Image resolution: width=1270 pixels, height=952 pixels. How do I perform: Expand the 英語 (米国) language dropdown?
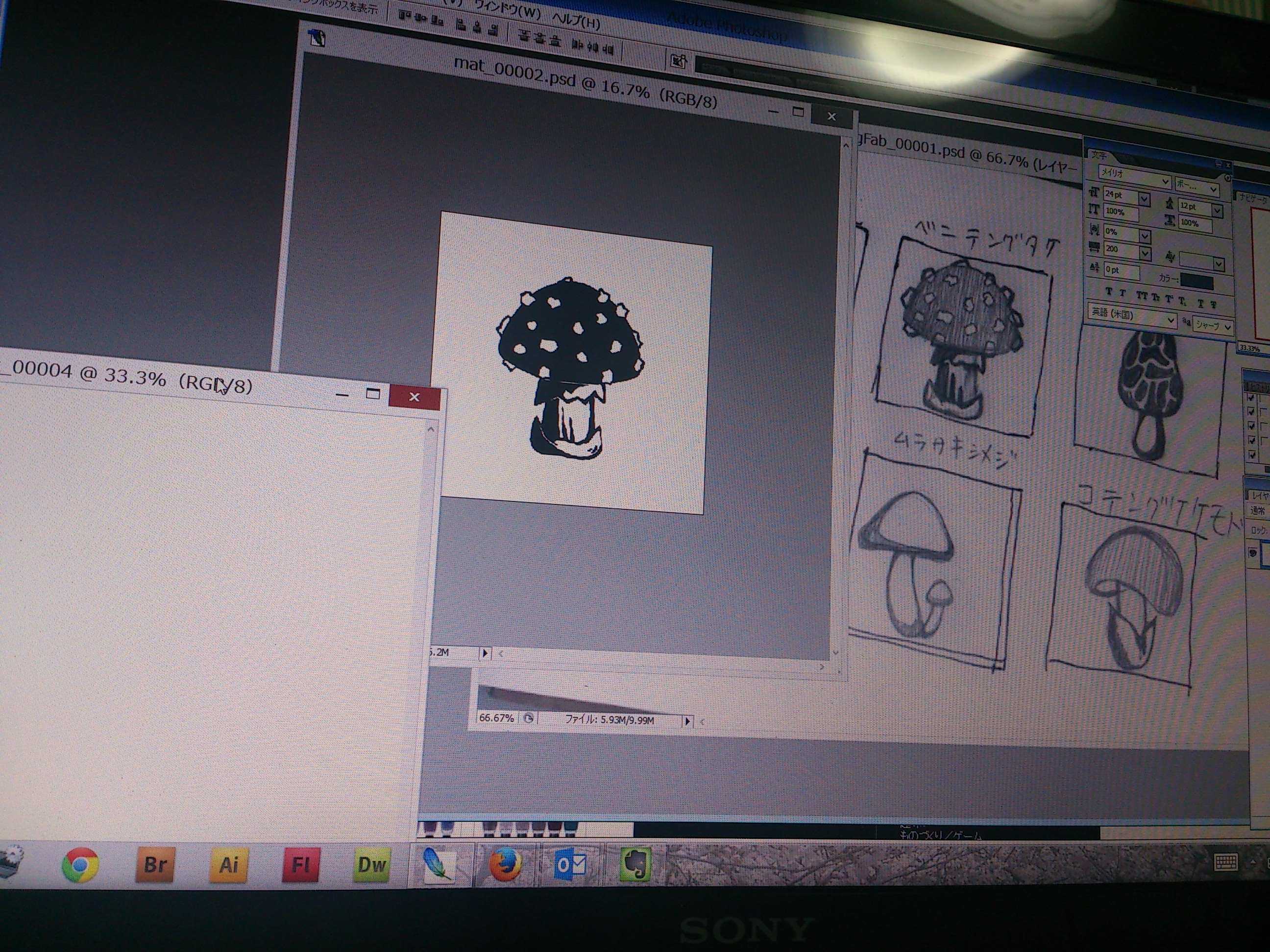tap(1171, 320)
